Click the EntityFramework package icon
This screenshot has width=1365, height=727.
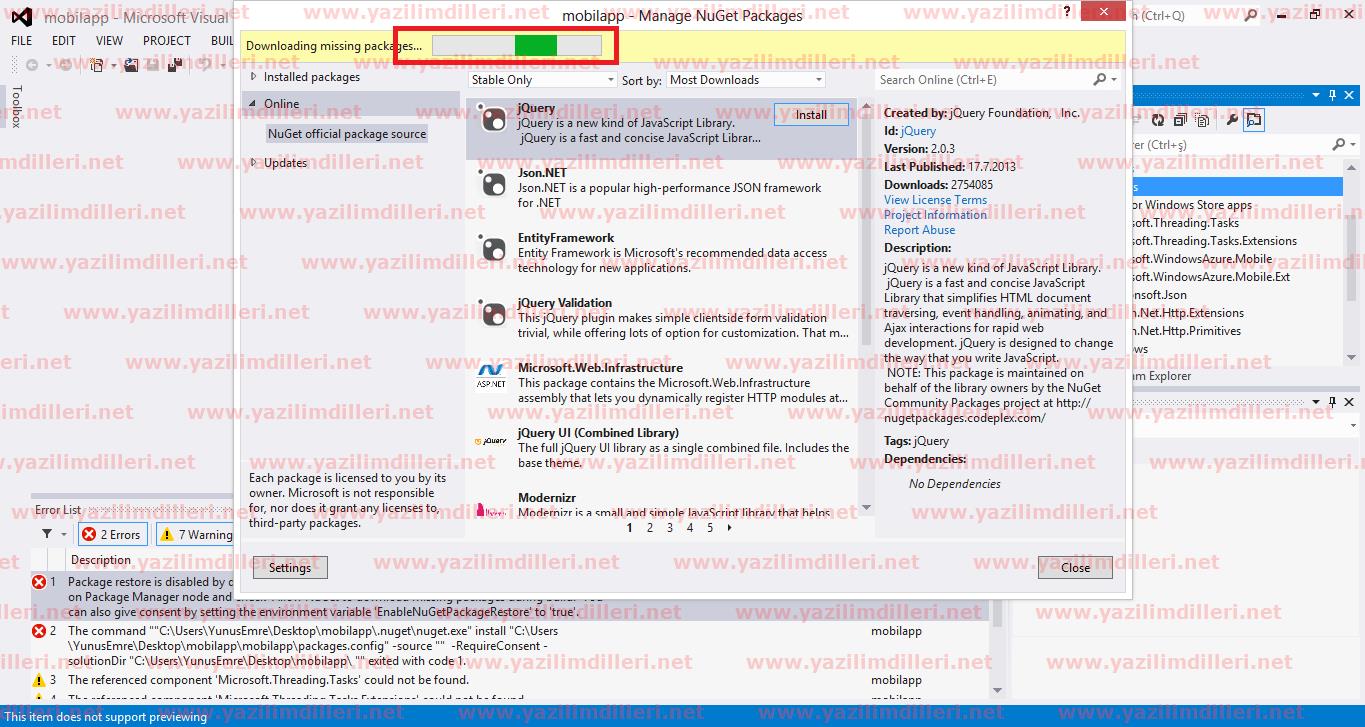(493, 250)
